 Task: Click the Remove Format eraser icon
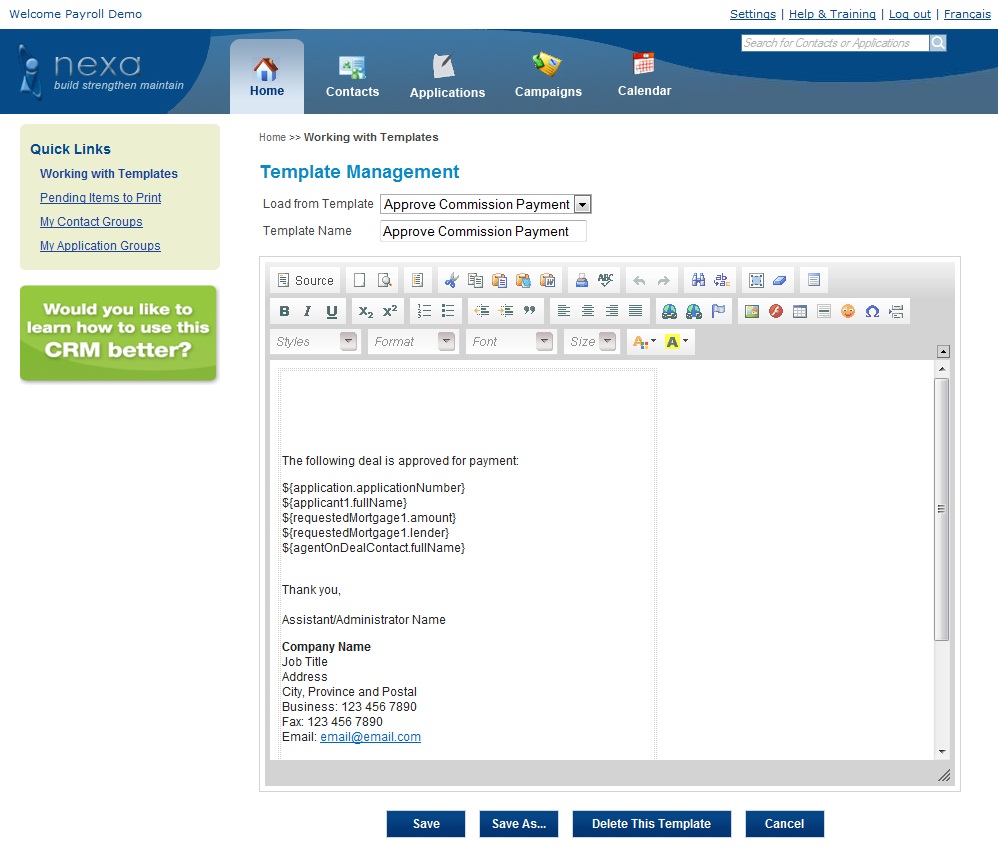pos(780,280)
